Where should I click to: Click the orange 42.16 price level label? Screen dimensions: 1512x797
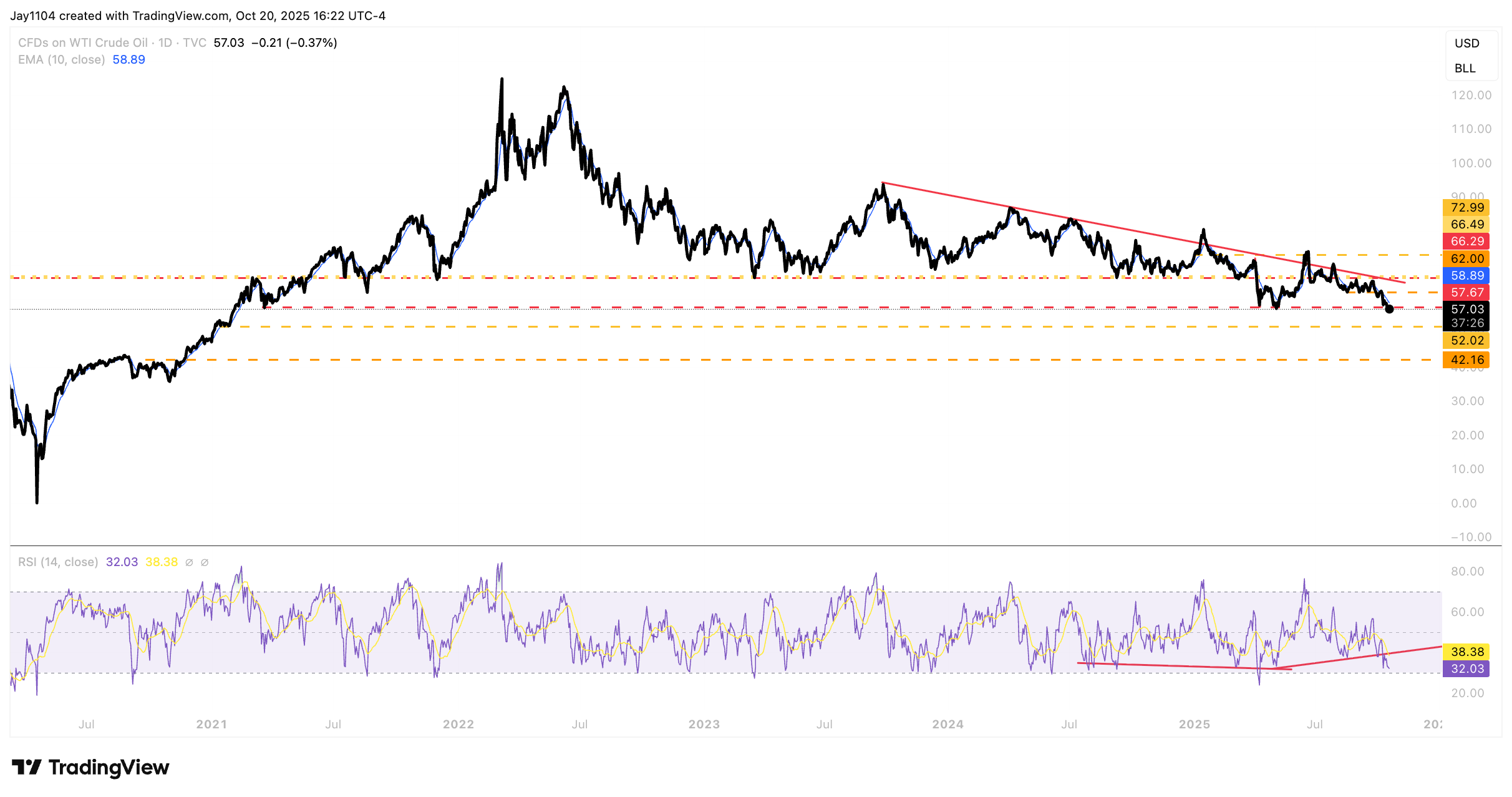1466,359
